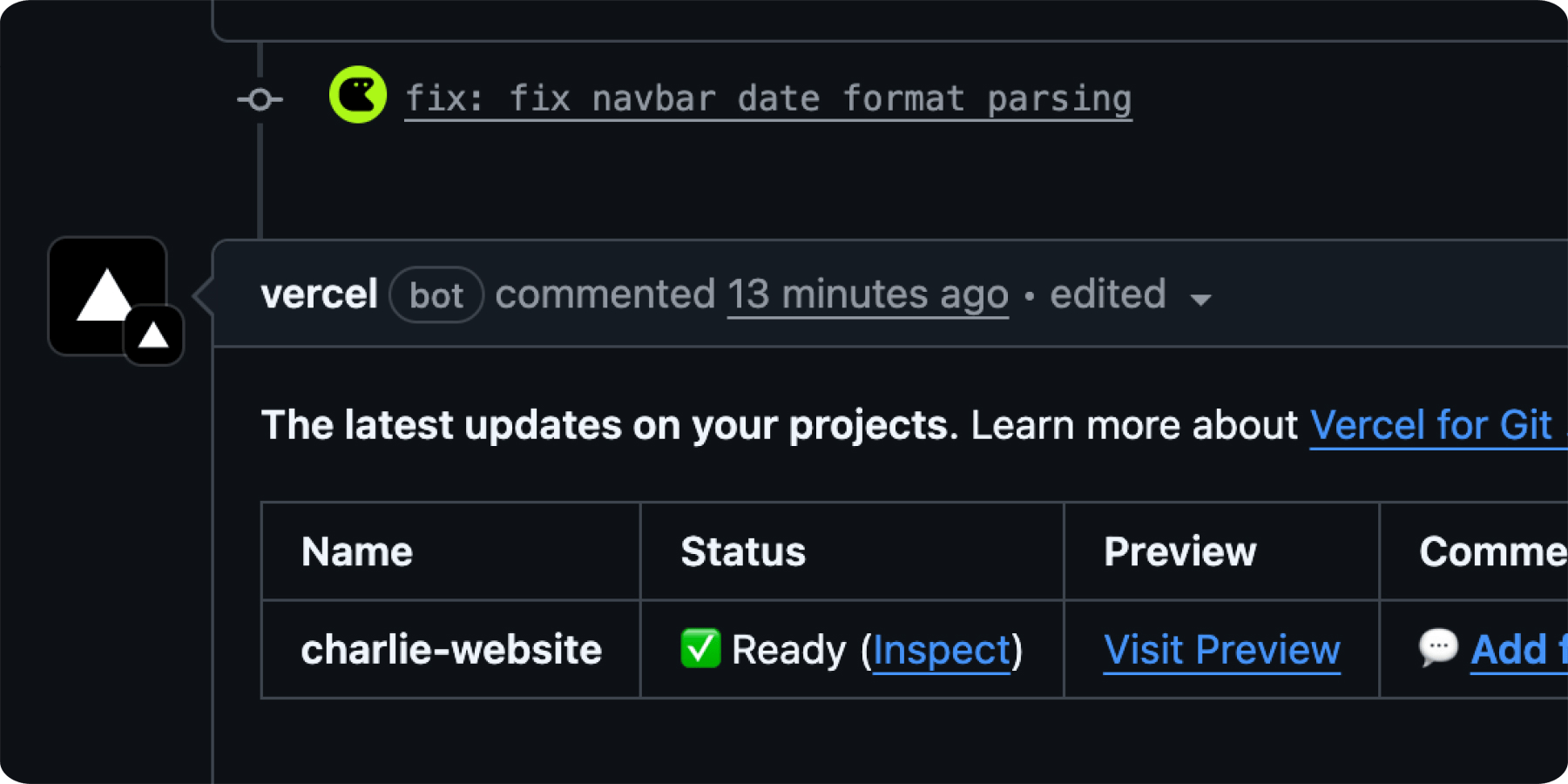Viewport: 1568px width, 784px height.
Task: Click the 'Add f…' link beside the speech bubble
Action: 1517,650
